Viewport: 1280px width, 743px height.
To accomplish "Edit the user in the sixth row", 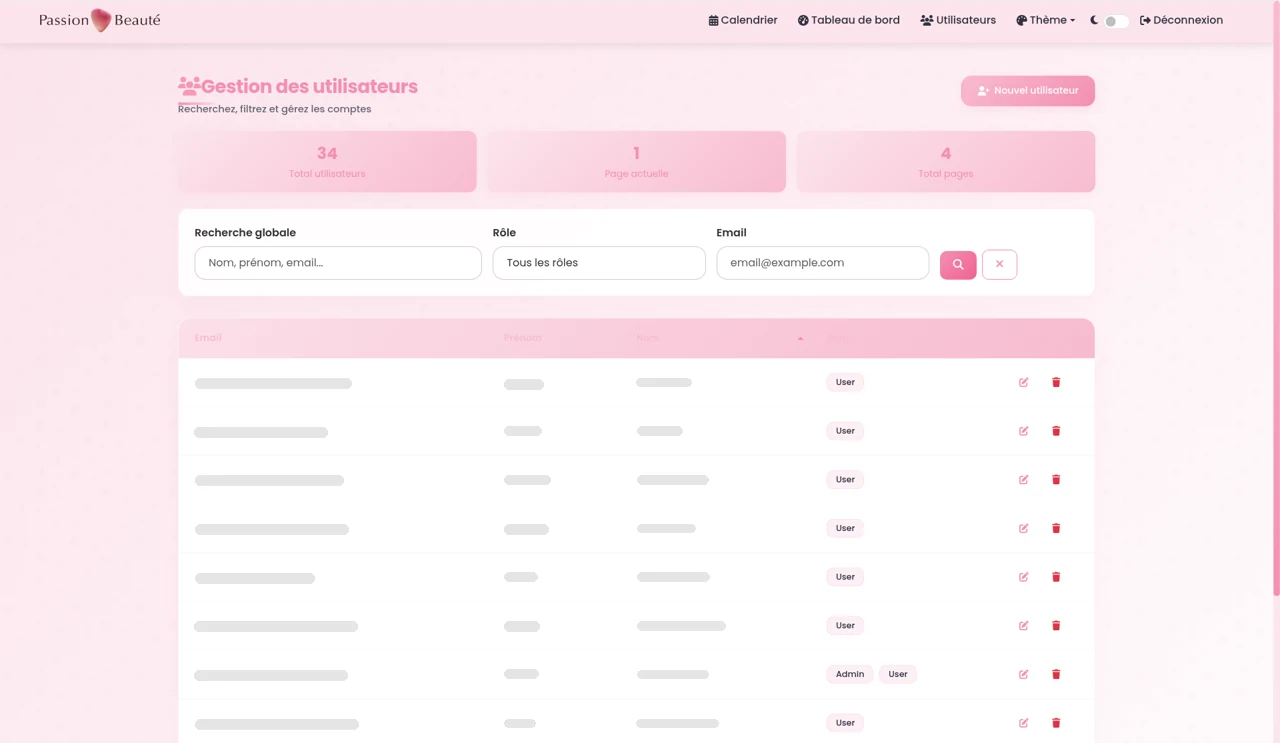I will (x=1024, y=626).
